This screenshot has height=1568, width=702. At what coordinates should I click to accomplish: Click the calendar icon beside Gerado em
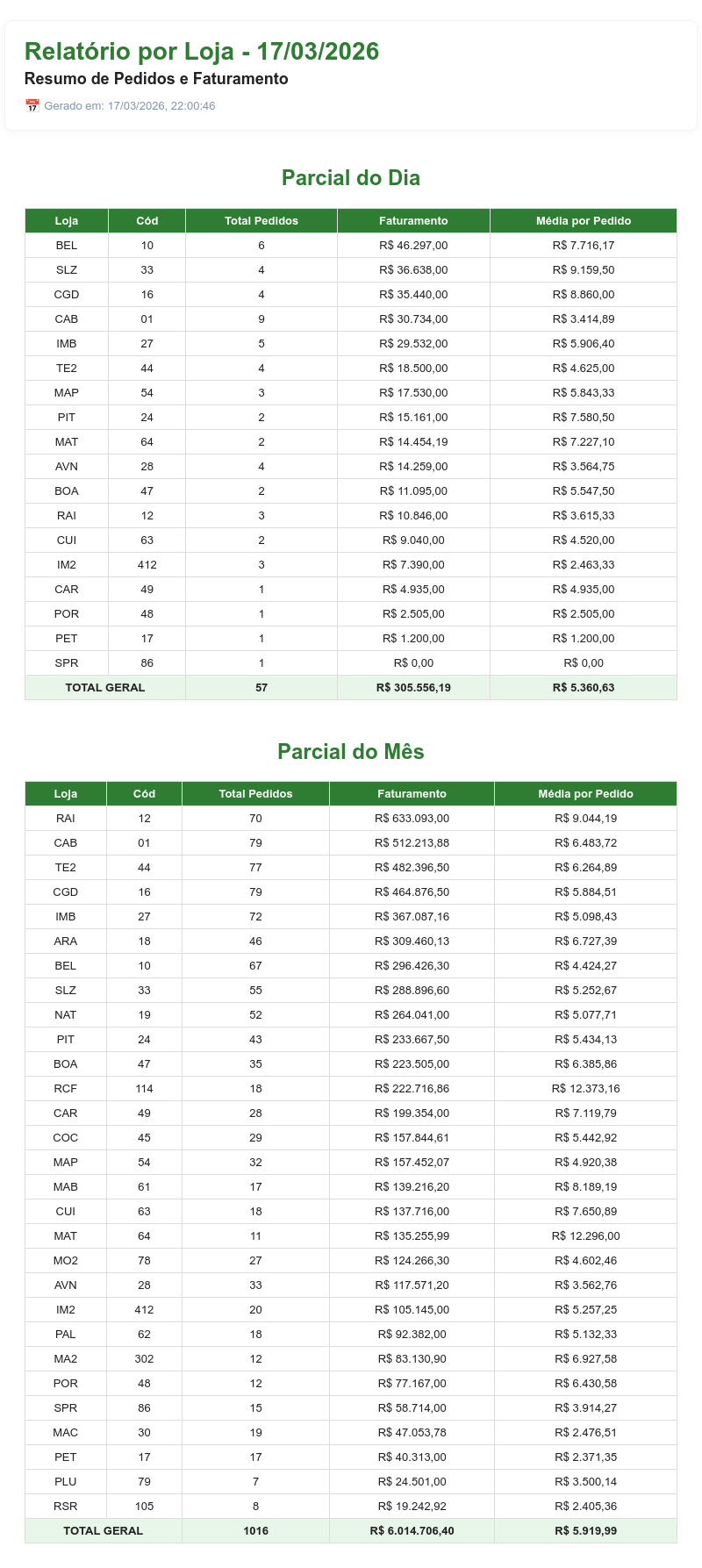click(32, 106)
